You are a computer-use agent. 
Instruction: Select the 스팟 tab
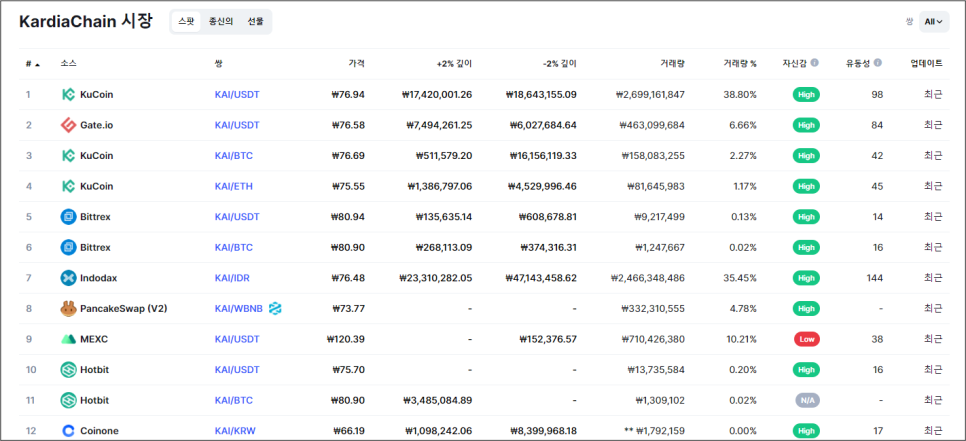click(x=186, y=21)
